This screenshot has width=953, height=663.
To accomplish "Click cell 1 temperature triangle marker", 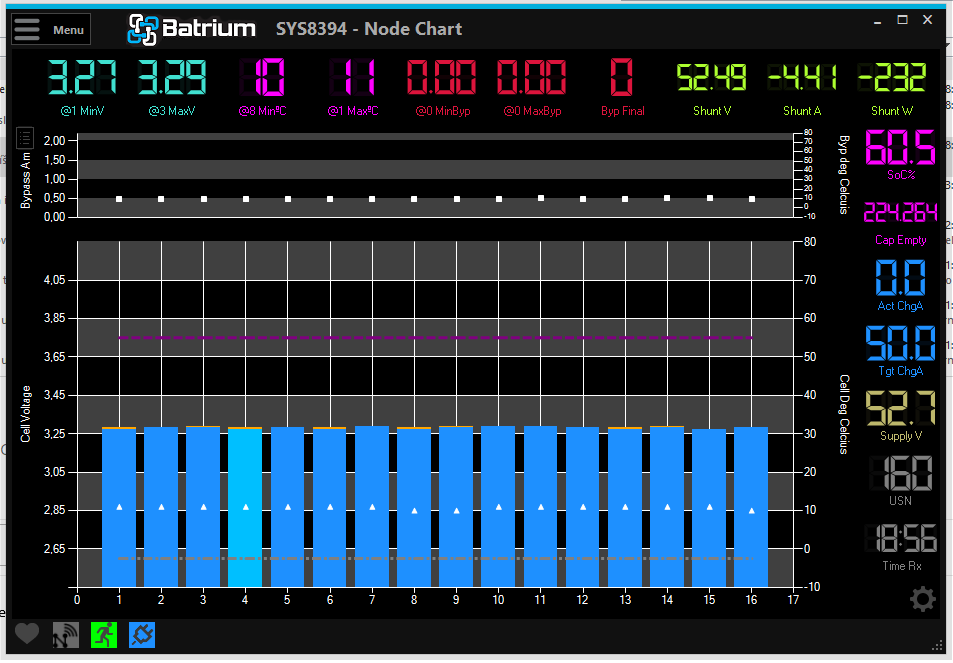I will tap(119, 507).
